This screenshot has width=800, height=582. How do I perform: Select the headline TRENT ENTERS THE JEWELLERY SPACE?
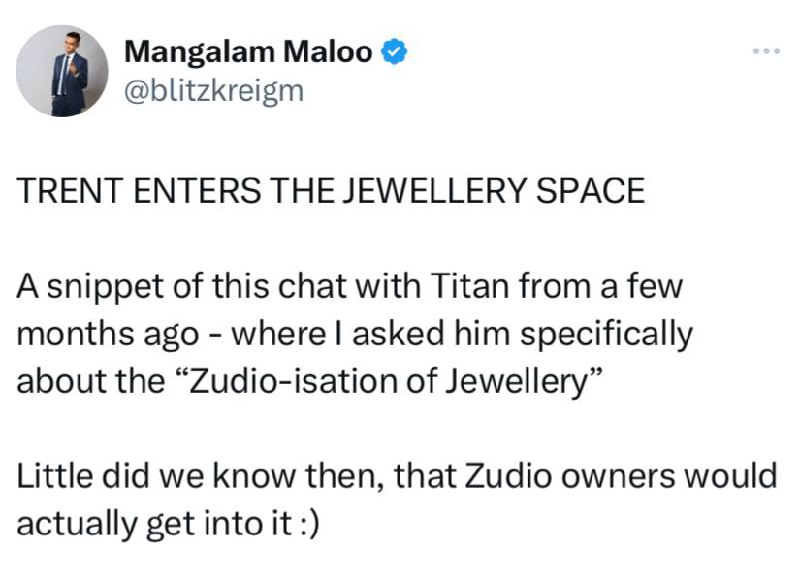[331, 191]
